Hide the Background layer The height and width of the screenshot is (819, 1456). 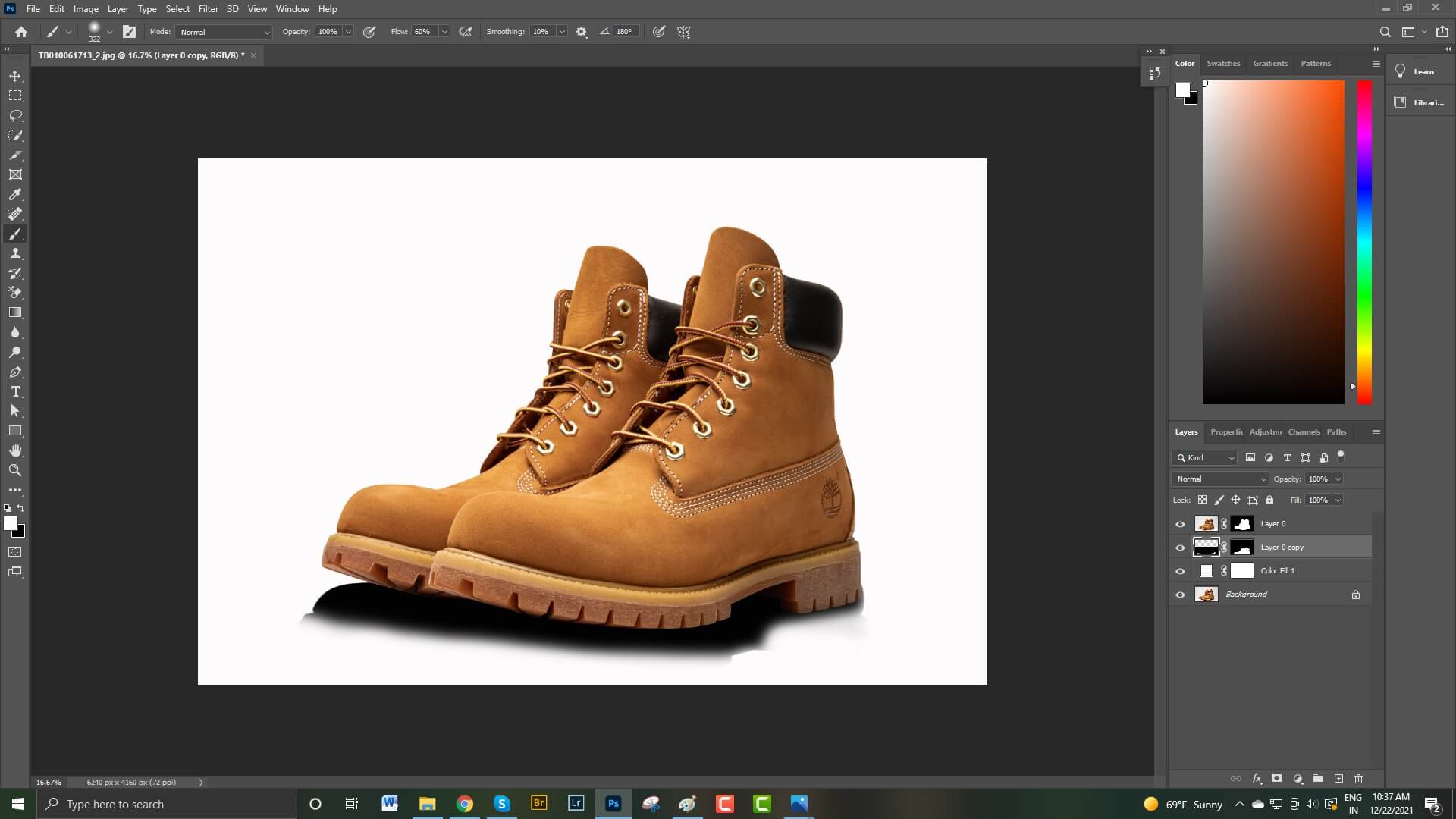1180,595
